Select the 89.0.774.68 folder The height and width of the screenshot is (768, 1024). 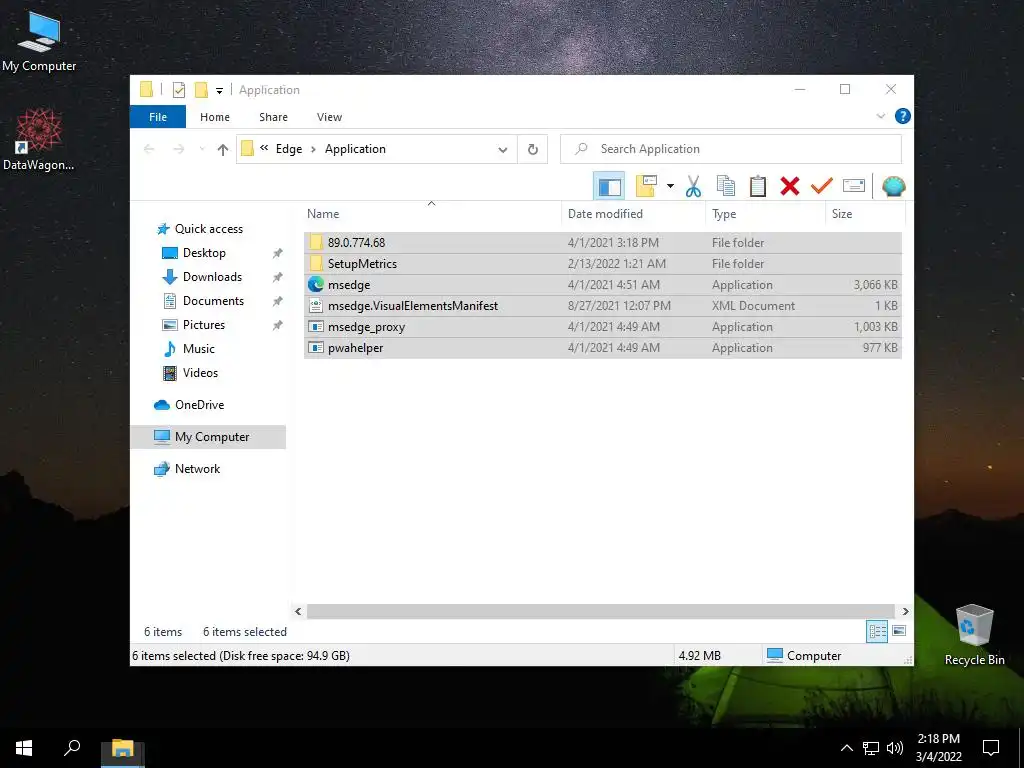tap(603, 242)
